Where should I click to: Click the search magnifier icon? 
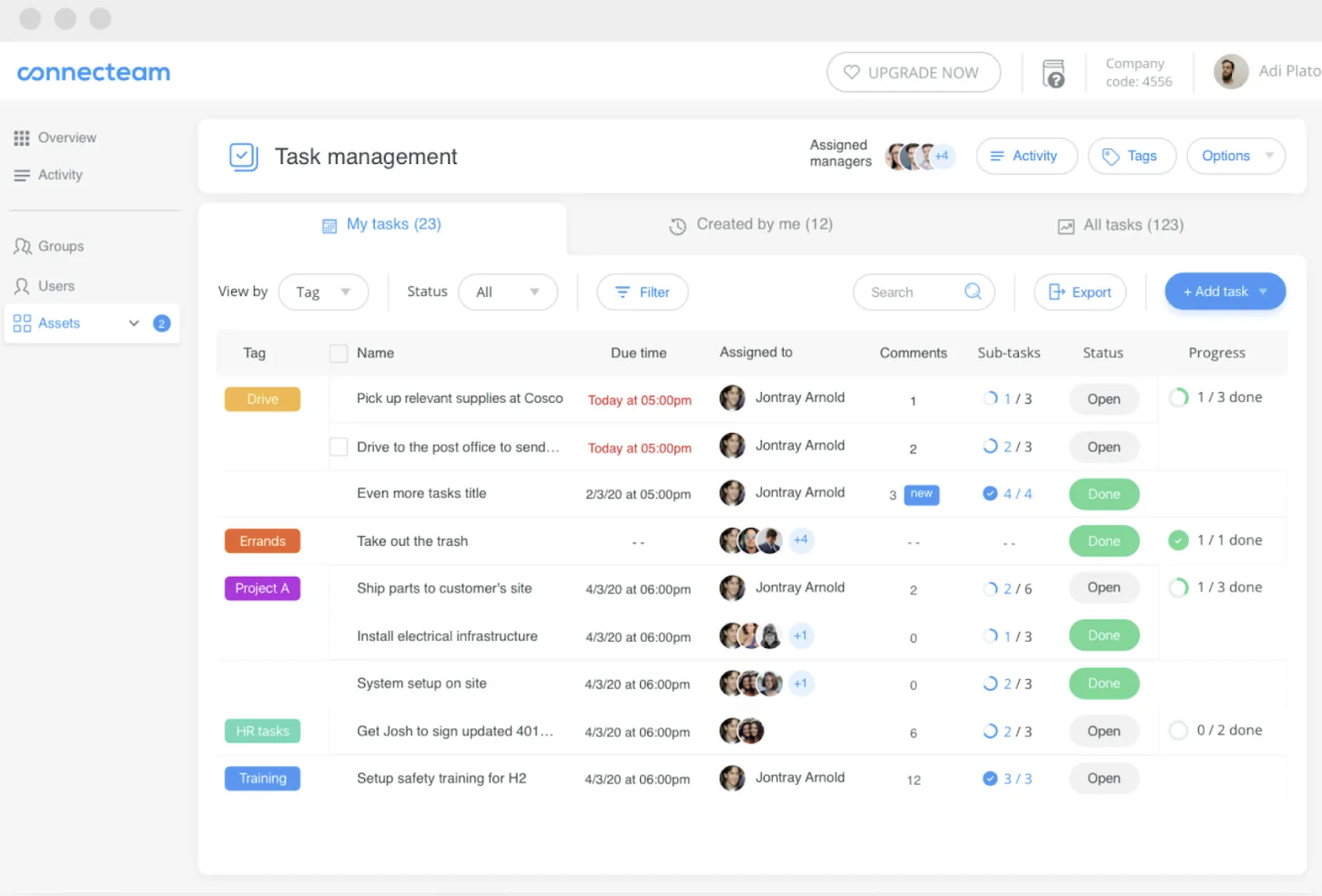click(973, 292)
